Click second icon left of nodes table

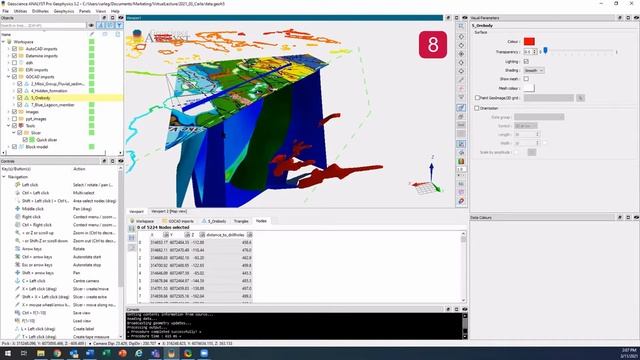132,238
